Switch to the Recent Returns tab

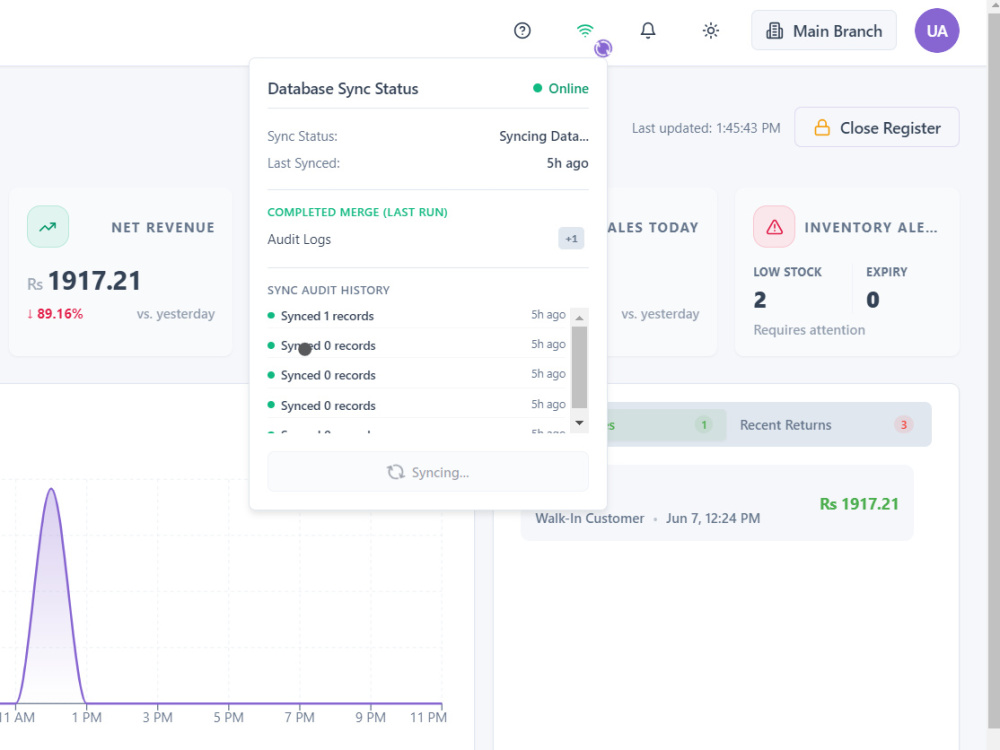click(x=827, y=425)
